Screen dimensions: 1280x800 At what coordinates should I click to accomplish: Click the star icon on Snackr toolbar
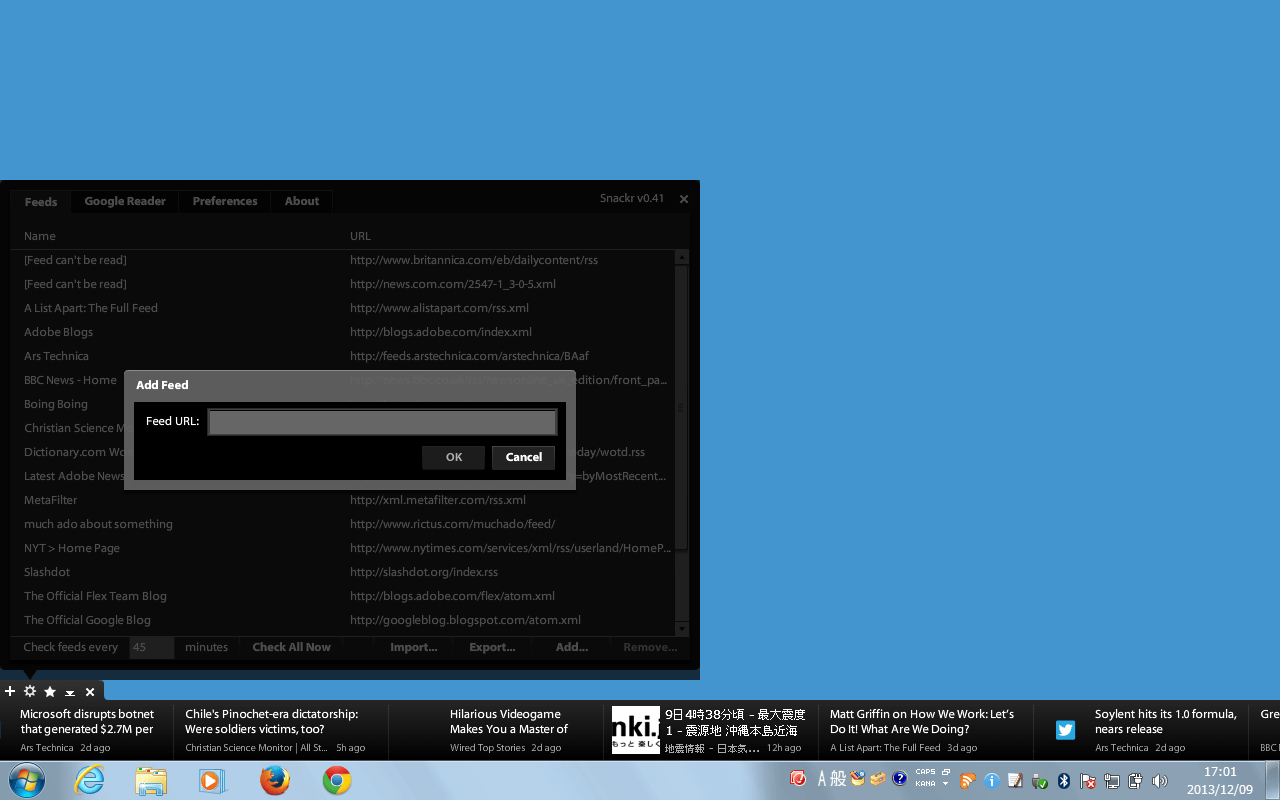[x=50, y=691]
